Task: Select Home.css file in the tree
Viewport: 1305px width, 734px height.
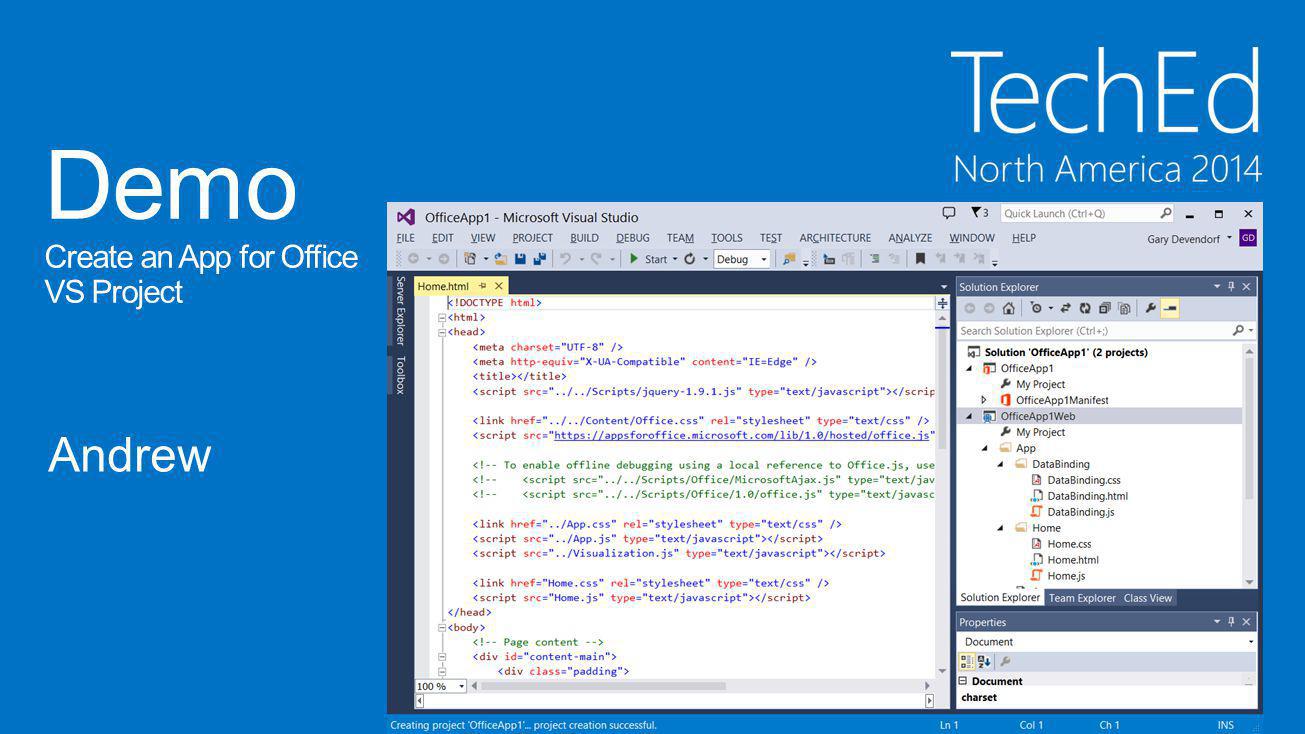Action: pyautogui.click(x=1069, y=544)
